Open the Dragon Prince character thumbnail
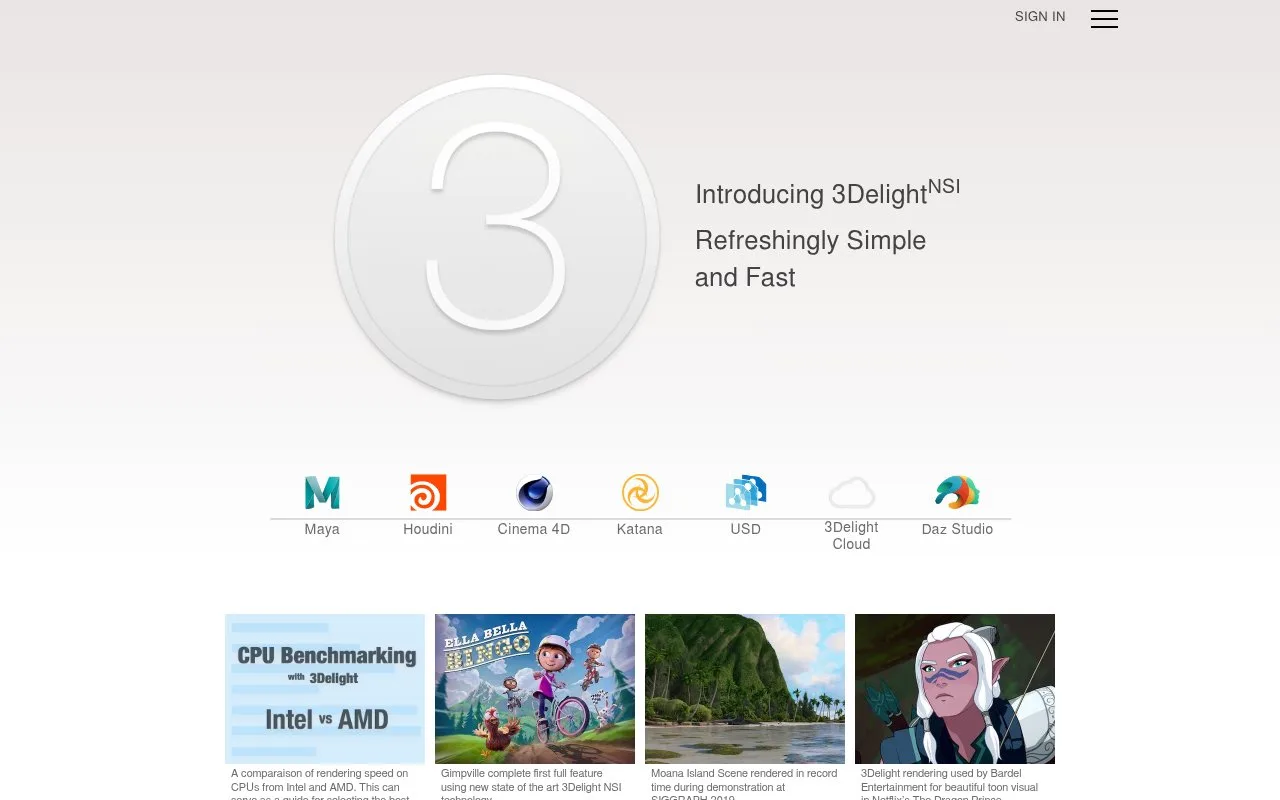 click(955, 689)
